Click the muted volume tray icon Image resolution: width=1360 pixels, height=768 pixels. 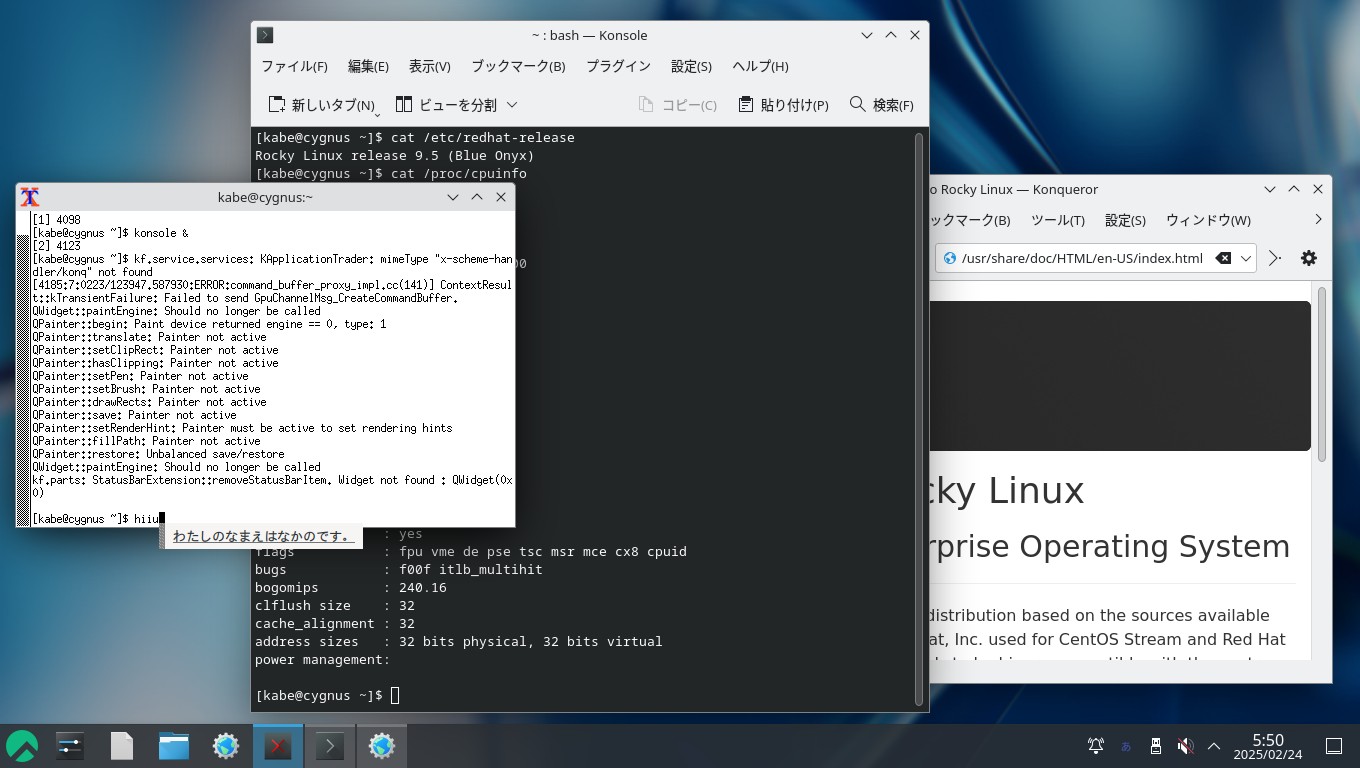coord(1185,746)
